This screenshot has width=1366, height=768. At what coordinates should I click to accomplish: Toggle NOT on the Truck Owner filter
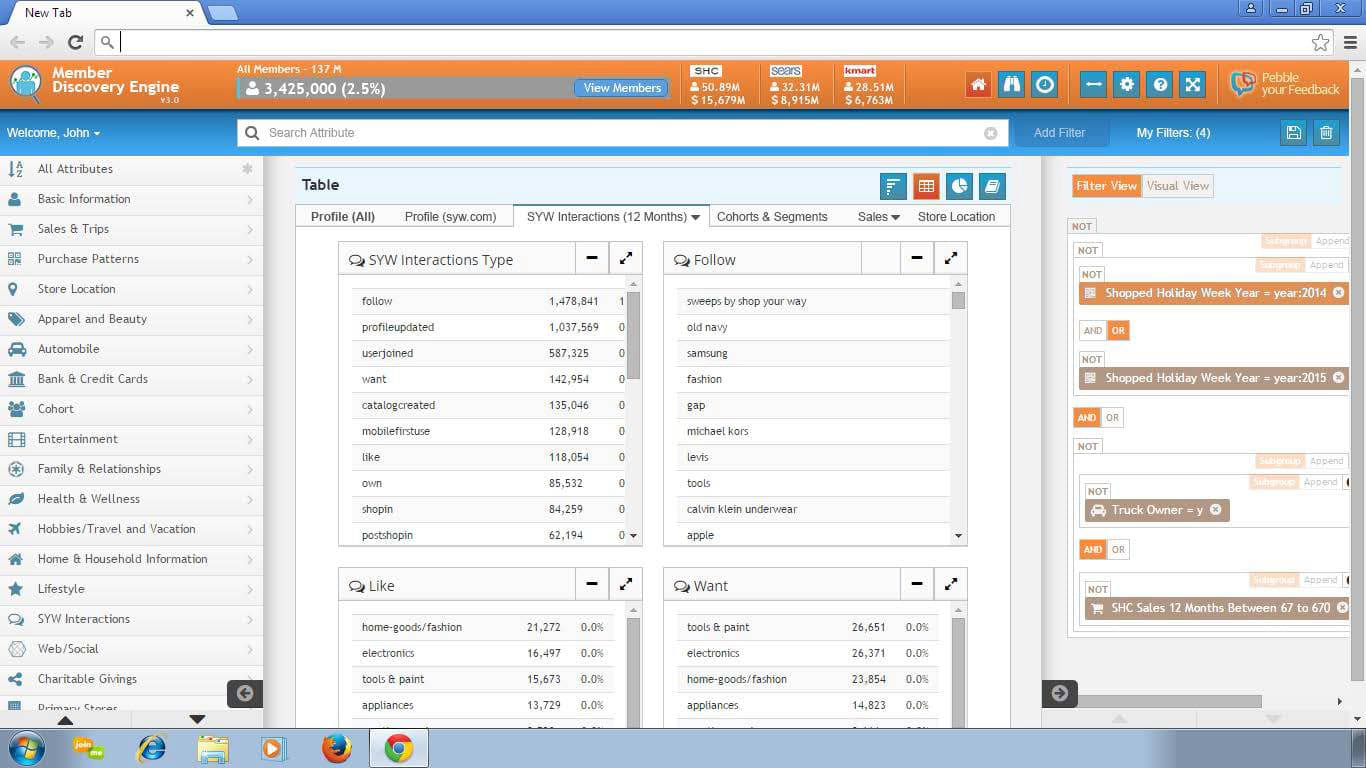pyautogui.click(x=1098, y=491)
